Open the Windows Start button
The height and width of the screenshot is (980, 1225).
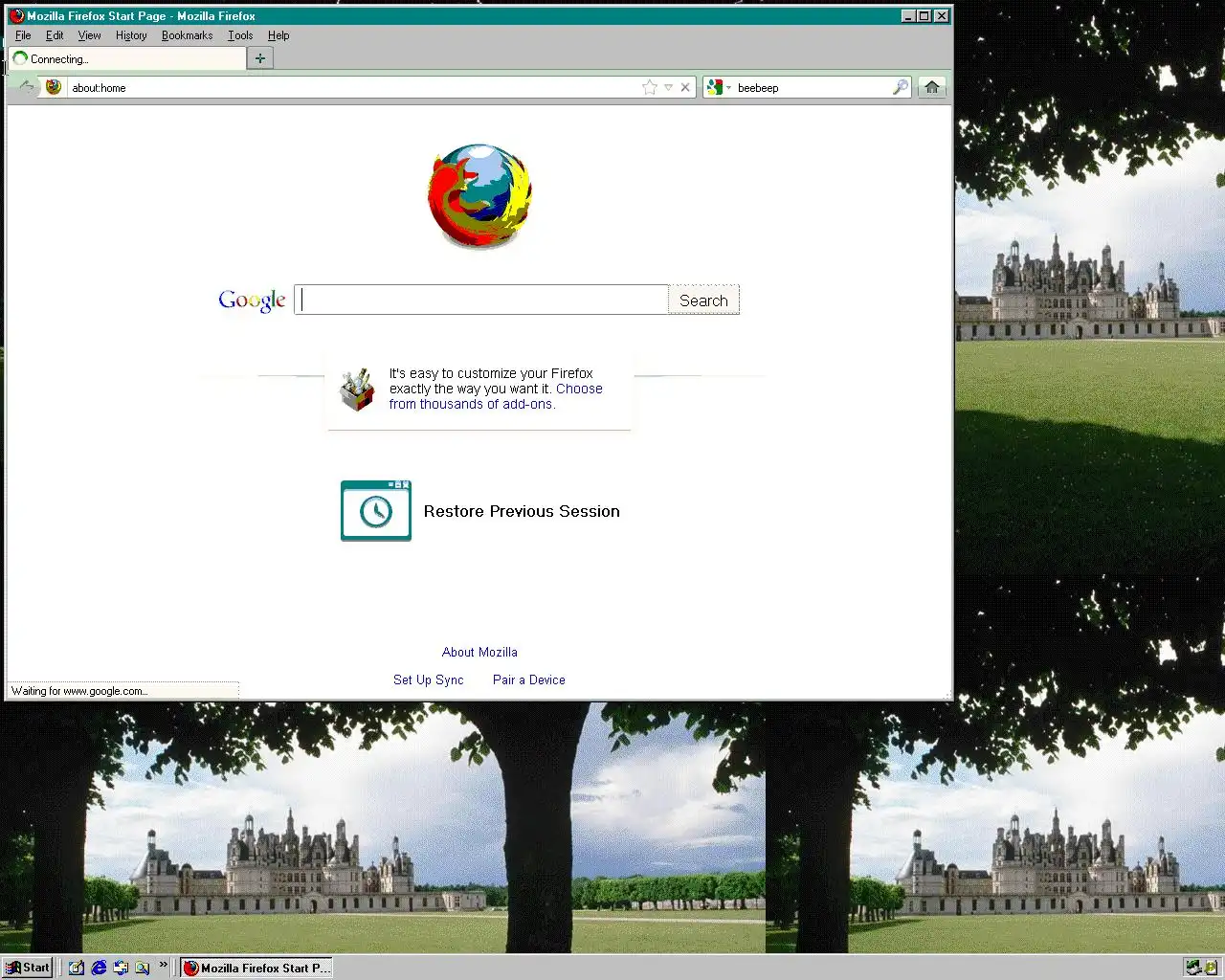tap(27, 968)
